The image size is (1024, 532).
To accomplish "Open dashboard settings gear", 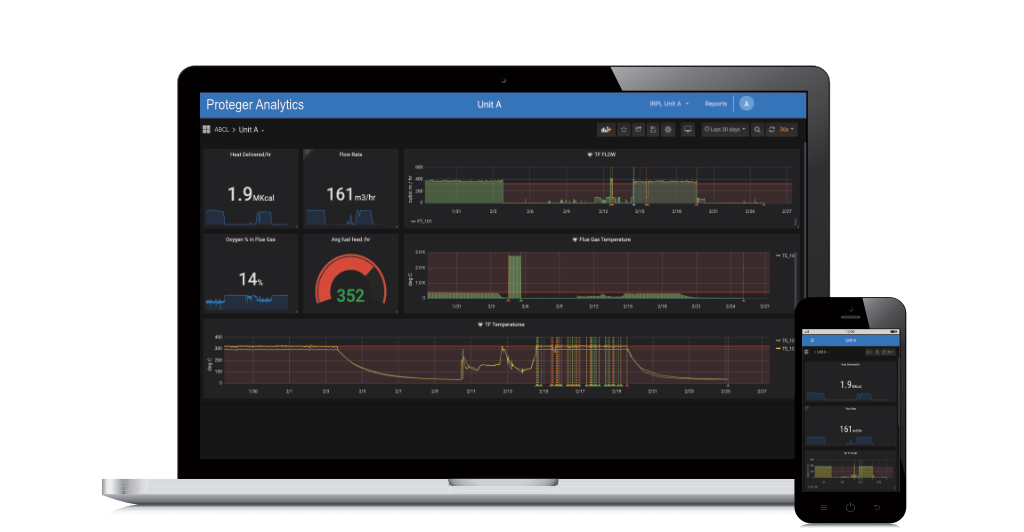I will [x=668, y=130].
